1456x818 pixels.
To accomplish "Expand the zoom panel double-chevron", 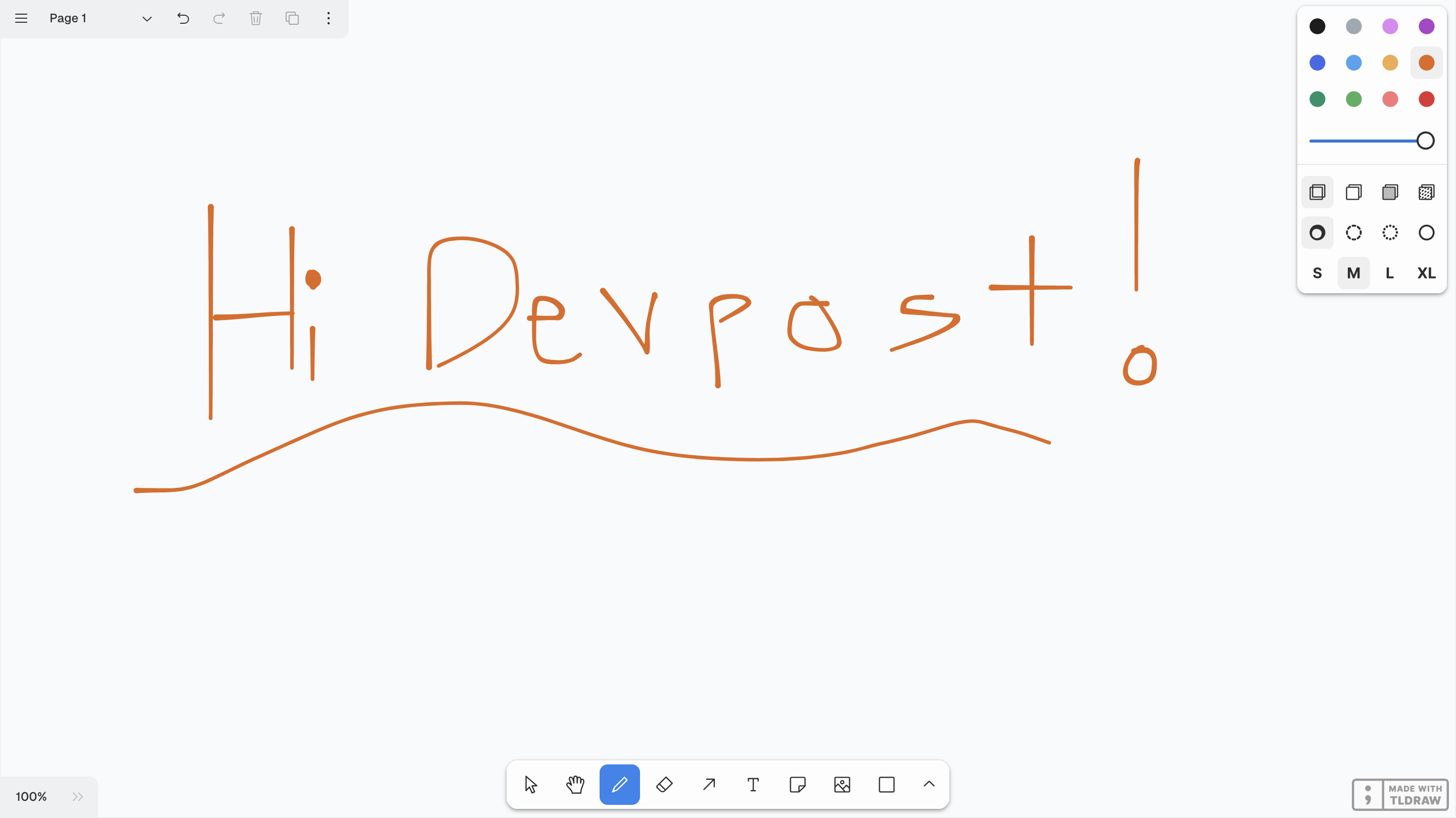I will tap(78, 797).
